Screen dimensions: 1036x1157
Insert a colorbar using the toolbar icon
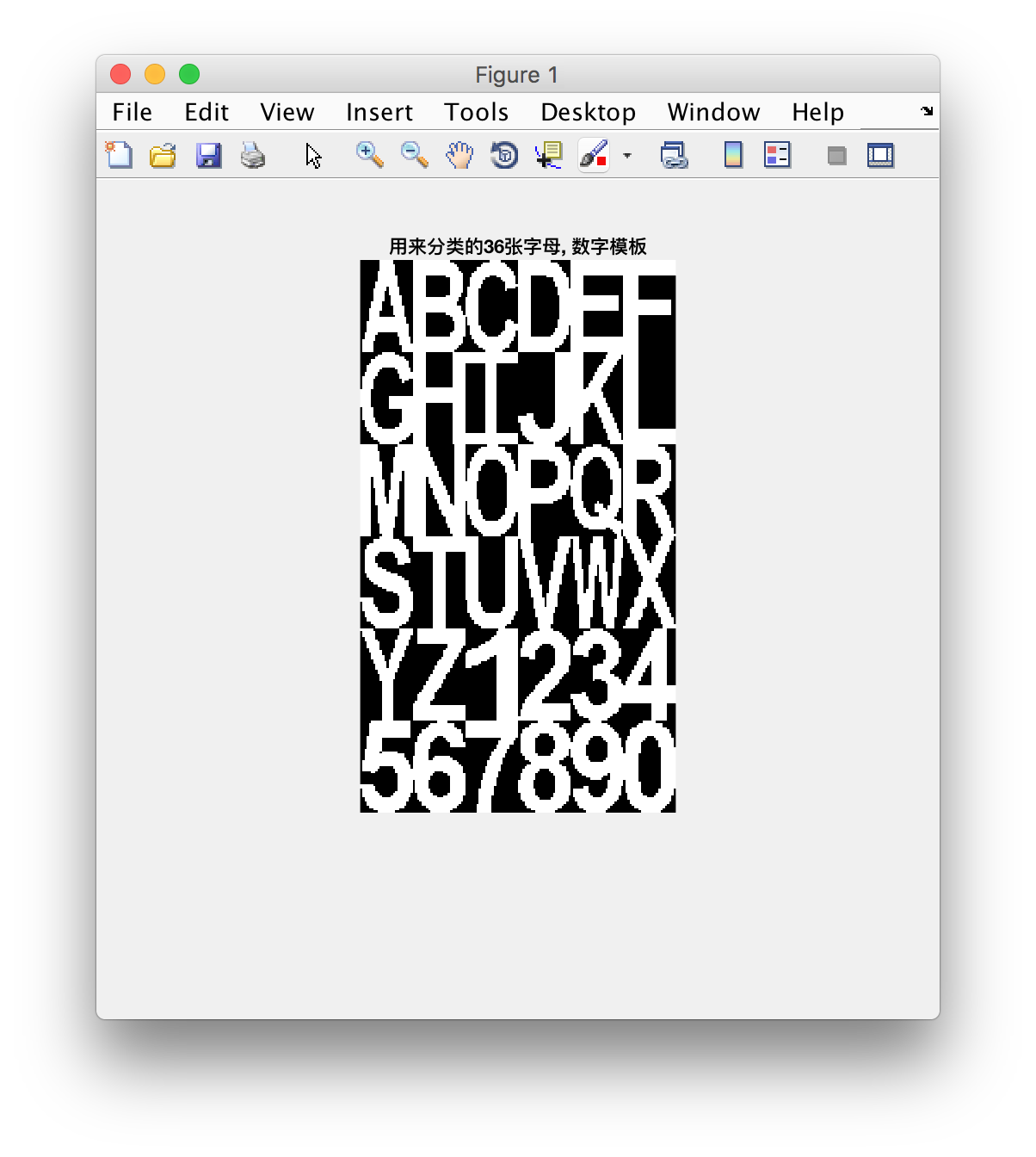click(733, 155)
